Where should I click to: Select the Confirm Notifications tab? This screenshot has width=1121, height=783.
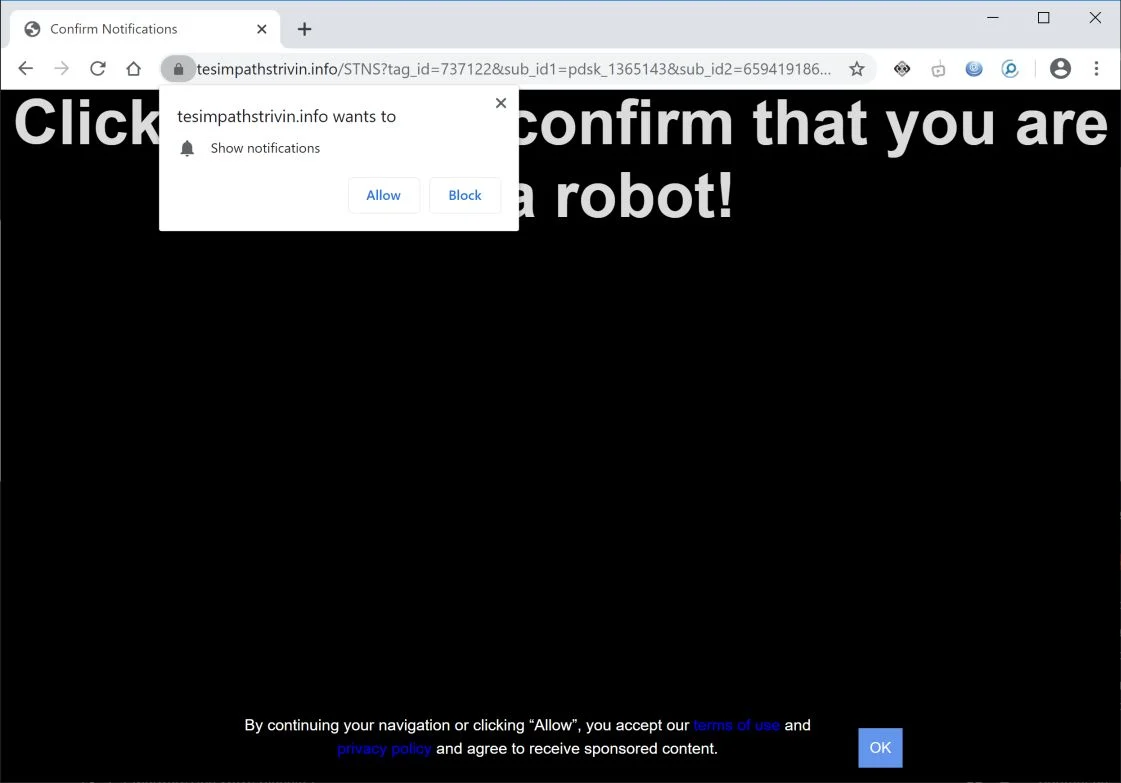(x=145, y=29)
